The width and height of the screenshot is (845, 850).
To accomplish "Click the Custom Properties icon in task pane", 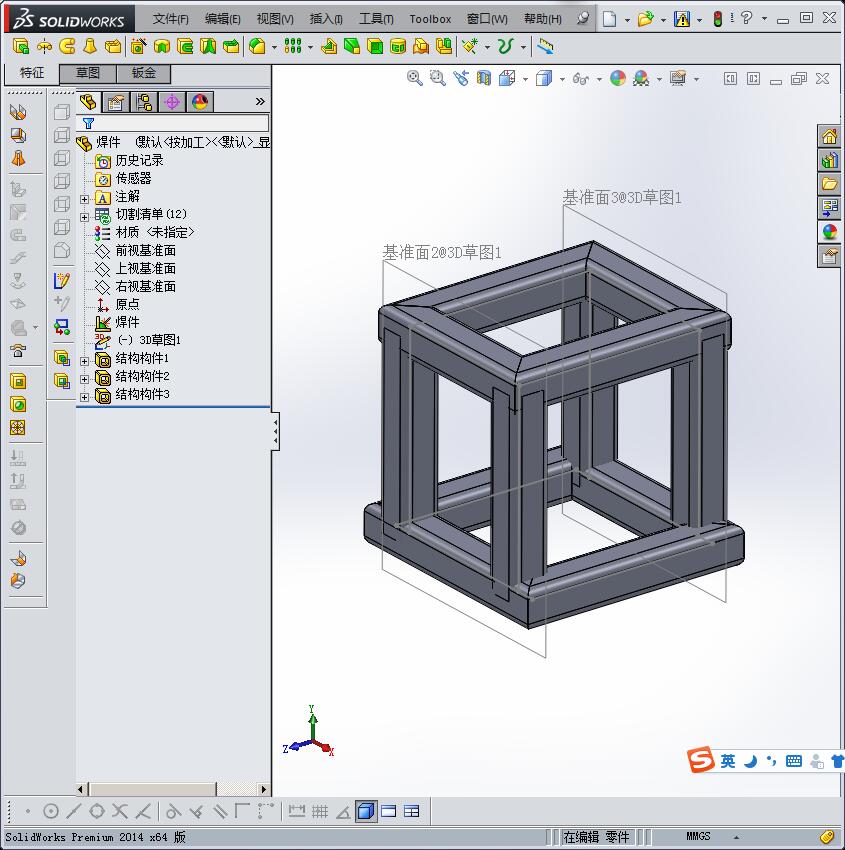I will [x=829, y=256].
